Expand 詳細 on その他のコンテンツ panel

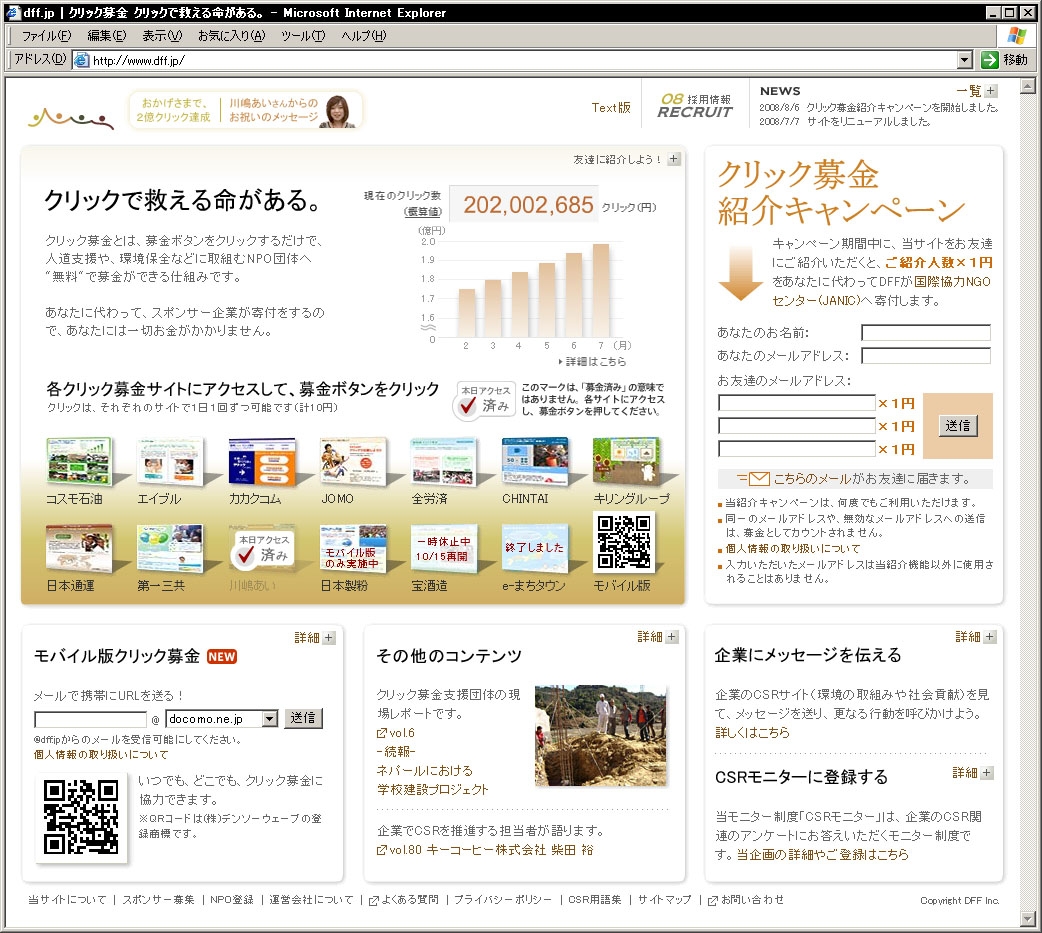click(672, 637)
